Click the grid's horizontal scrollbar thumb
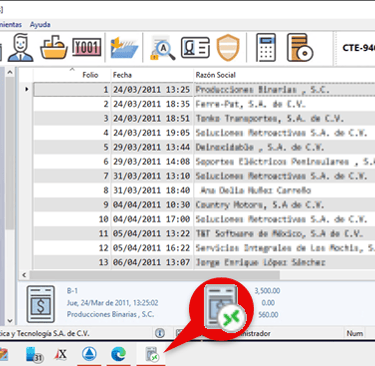Image resolution: width=375 pixels, height=366 pixels. pos(155,275)
